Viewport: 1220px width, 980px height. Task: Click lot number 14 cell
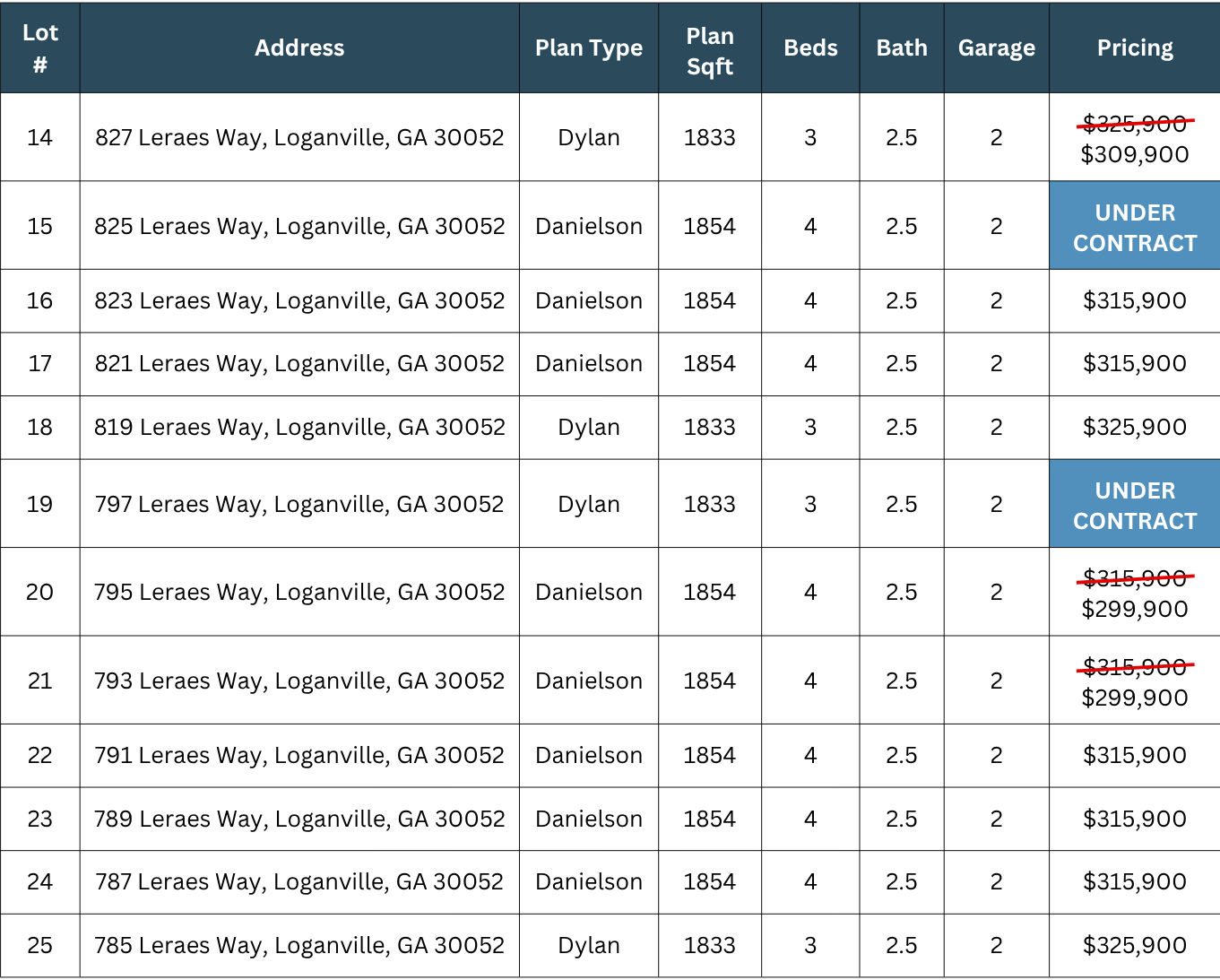pyautogui.click(x=39, y=137)
